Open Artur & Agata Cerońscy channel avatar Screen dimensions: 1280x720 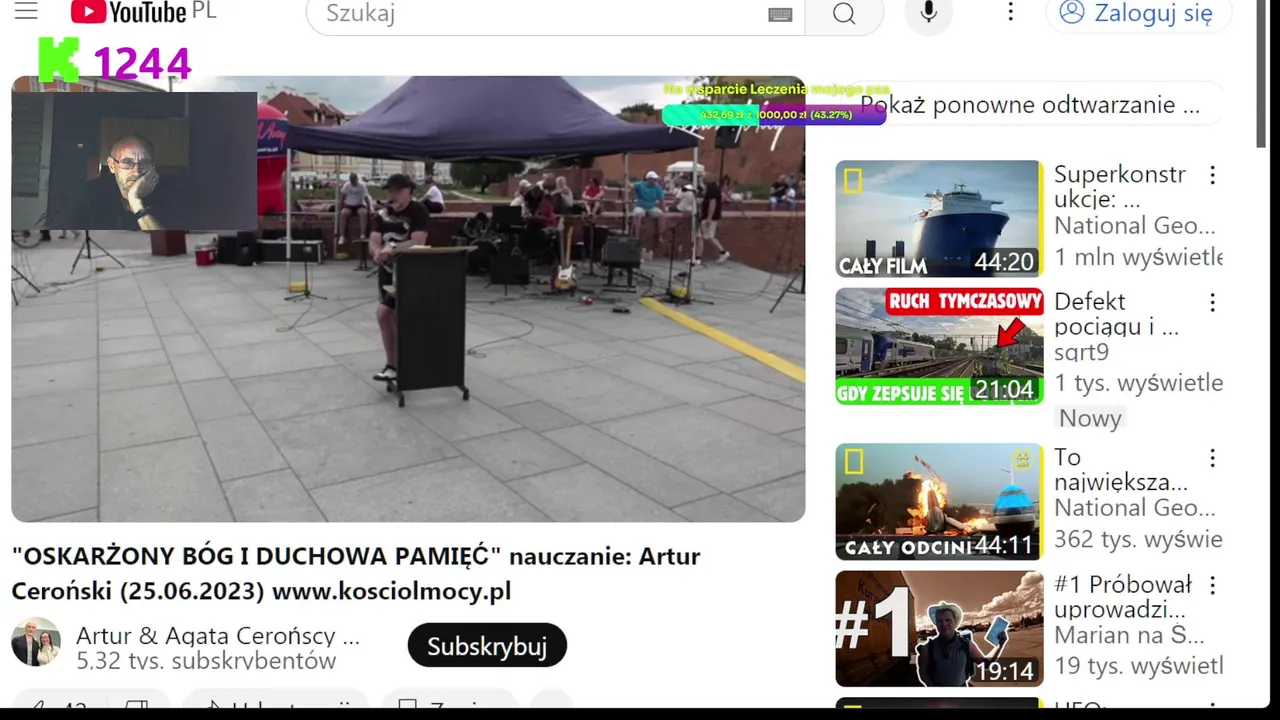coord(36,642)
